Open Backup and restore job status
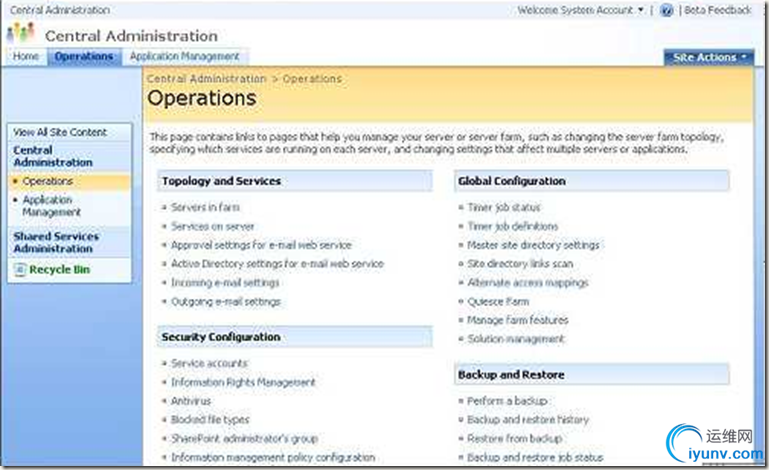769x470 pixels. [x=535, y=457]
